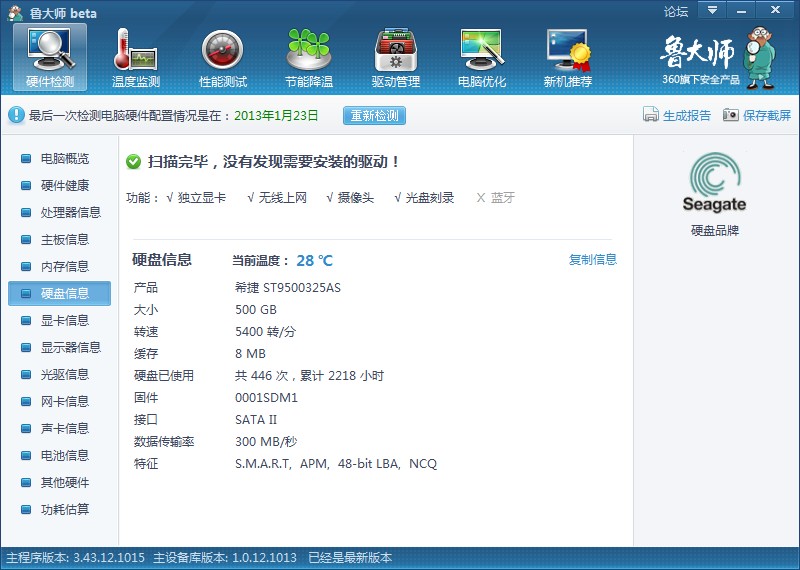Click the 主设备库版本 version in status bar
Viewport: 800px width, 570px height.
[225, 557]
